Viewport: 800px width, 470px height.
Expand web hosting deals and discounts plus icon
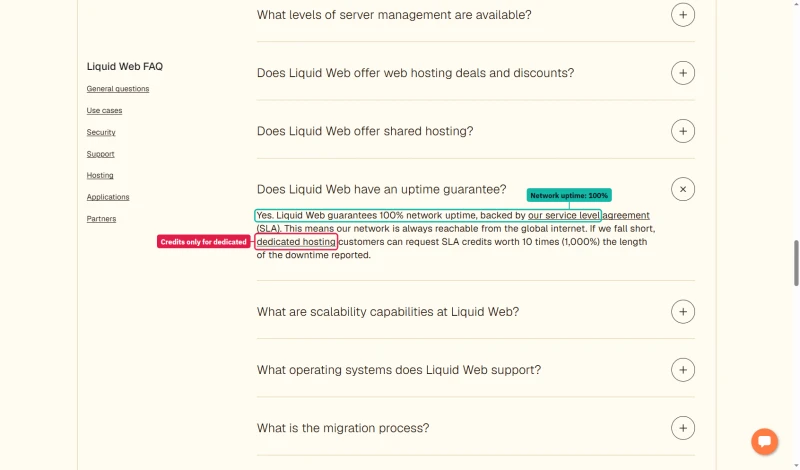pyautogui.click(x=683, y=73)
